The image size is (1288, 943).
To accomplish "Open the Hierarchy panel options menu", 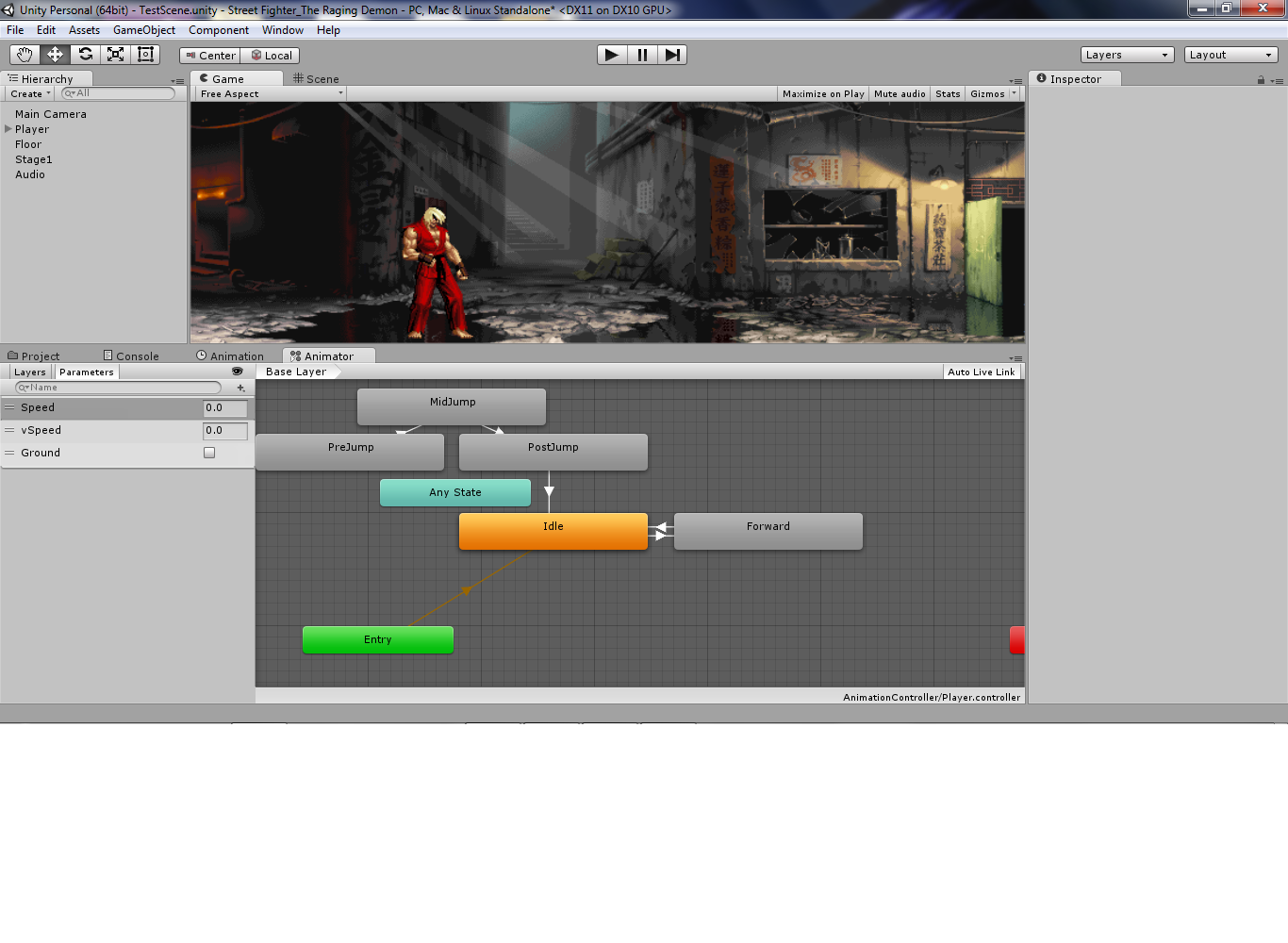I will pos(178,81).
